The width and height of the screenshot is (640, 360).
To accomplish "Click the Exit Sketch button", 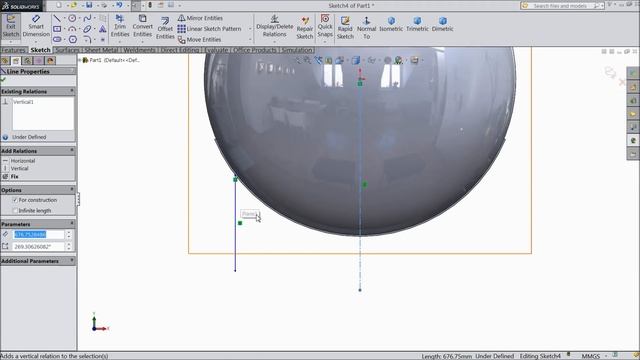I will click(11, 26).
